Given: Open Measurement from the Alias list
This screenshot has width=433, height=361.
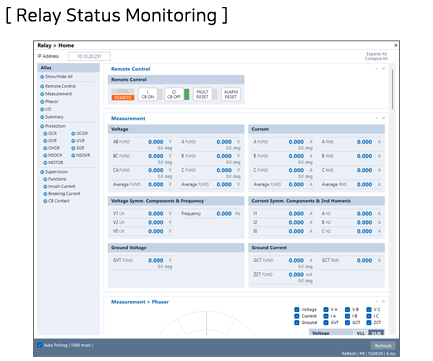Looking at the screenshot, I should tap(58, 94).
